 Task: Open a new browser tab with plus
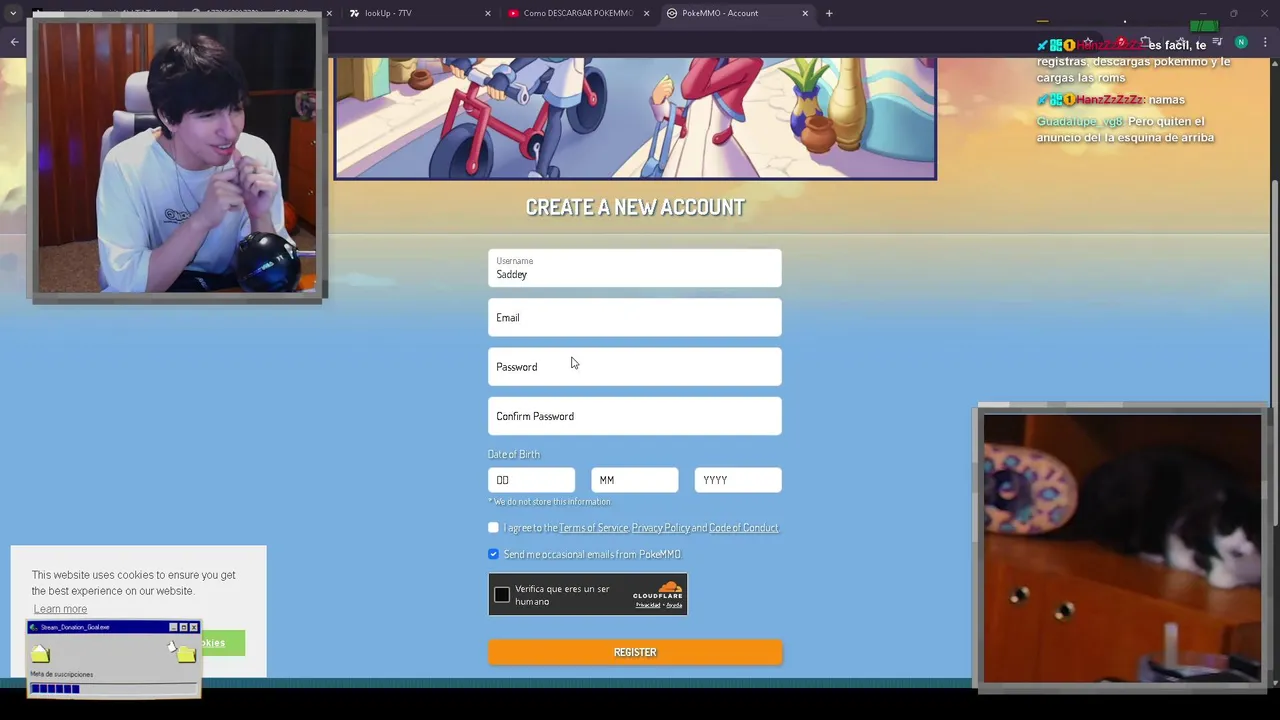coord(829,13)
